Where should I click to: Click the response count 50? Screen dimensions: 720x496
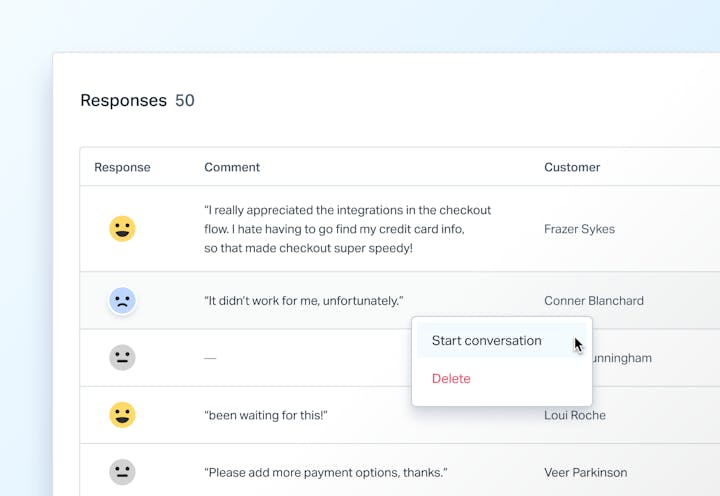[x=185, y=101]
